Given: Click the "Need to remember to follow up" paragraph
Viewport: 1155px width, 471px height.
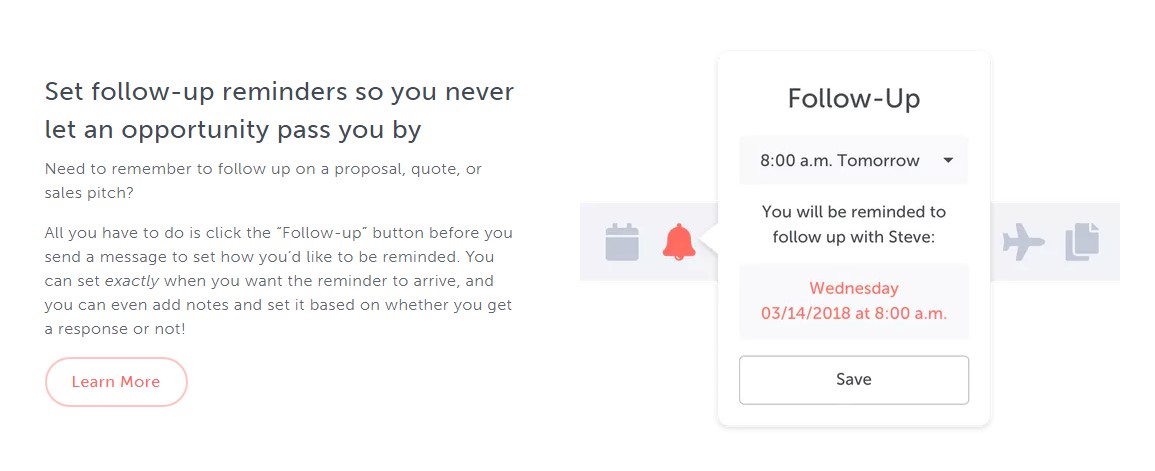Looking at the screenshot, I should 263,169.
